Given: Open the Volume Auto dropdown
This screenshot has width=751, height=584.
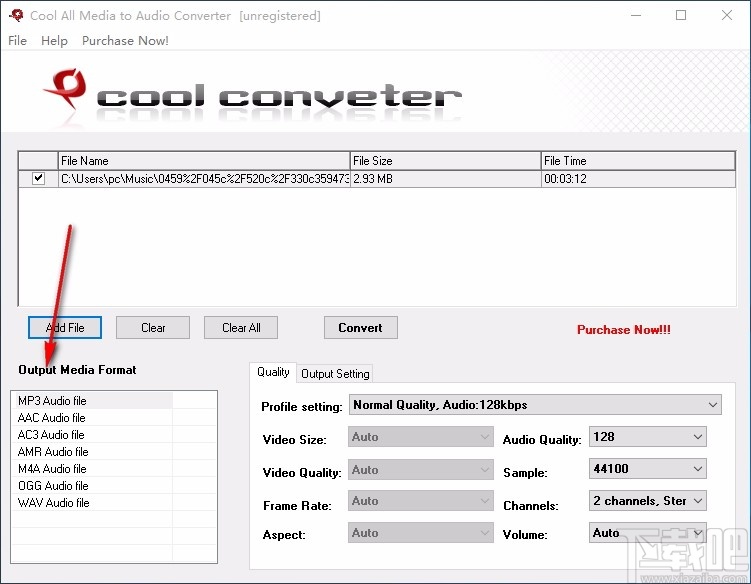Looking at the screenshot, I should 648,533.
